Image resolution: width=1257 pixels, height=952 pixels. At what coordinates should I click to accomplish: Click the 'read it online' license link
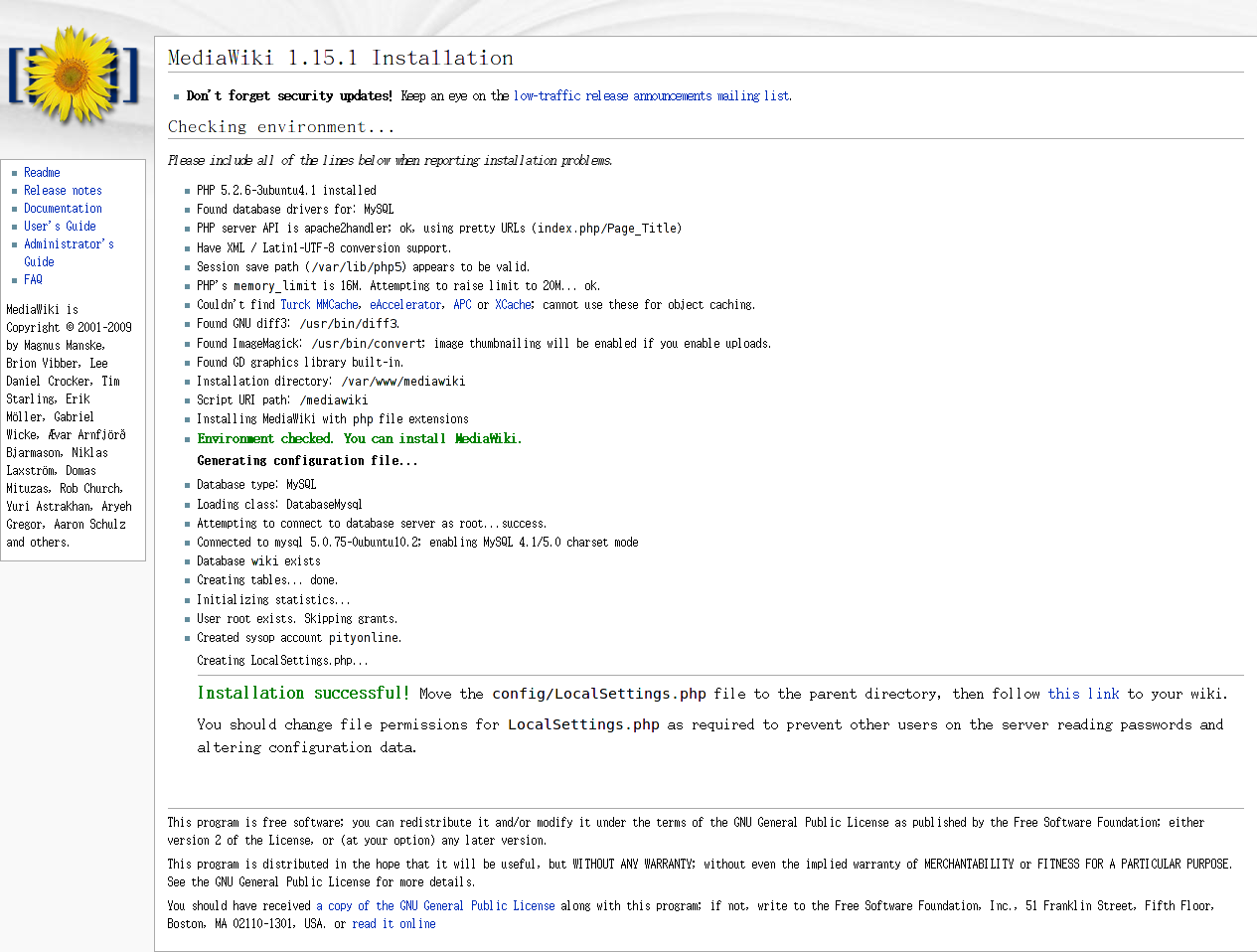point(393,924)
